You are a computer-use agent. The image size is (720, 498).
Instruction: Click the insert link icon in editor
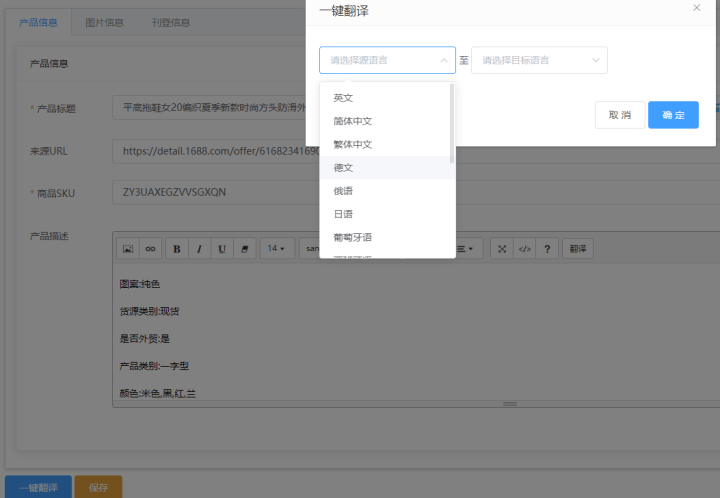click(x=150, y=249)
